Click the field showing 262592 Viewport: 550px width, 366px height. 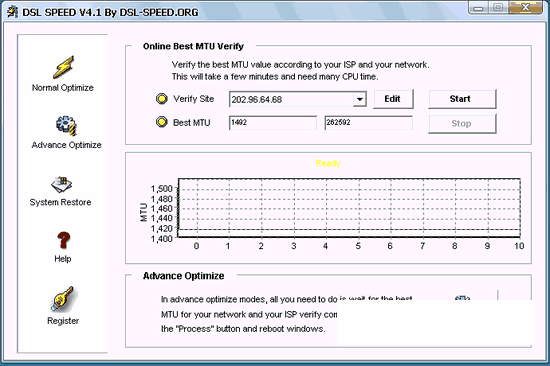(x=368, y=123)
